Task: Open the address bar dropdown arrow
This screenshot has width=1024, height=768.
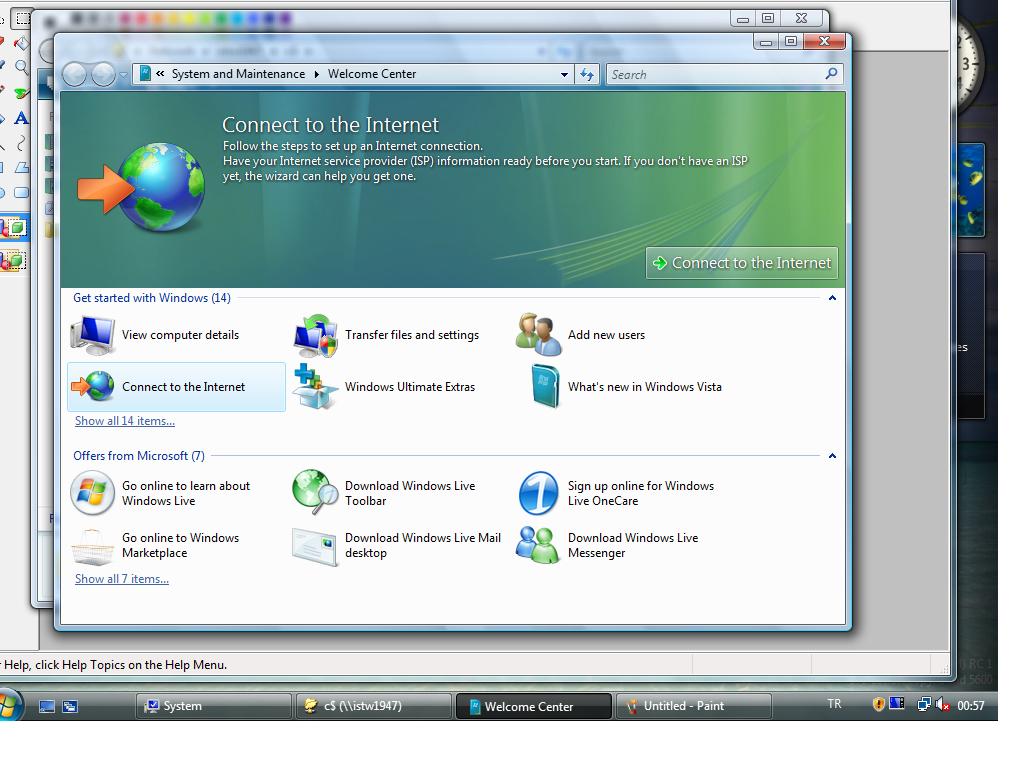Action: [564, 73]
